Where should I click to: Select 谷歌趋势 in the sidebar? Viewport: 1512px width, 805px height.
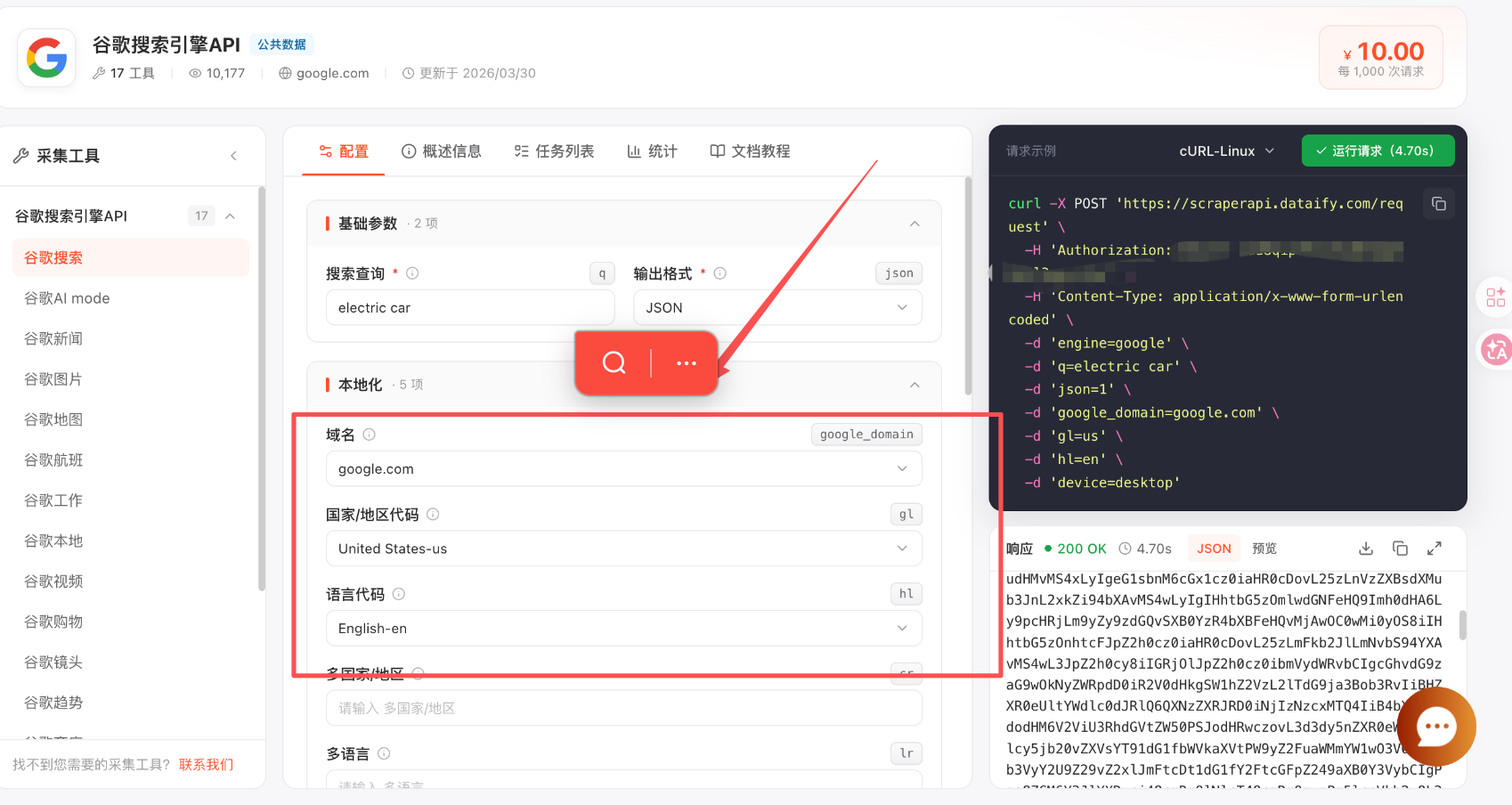[x=131, y=703]
